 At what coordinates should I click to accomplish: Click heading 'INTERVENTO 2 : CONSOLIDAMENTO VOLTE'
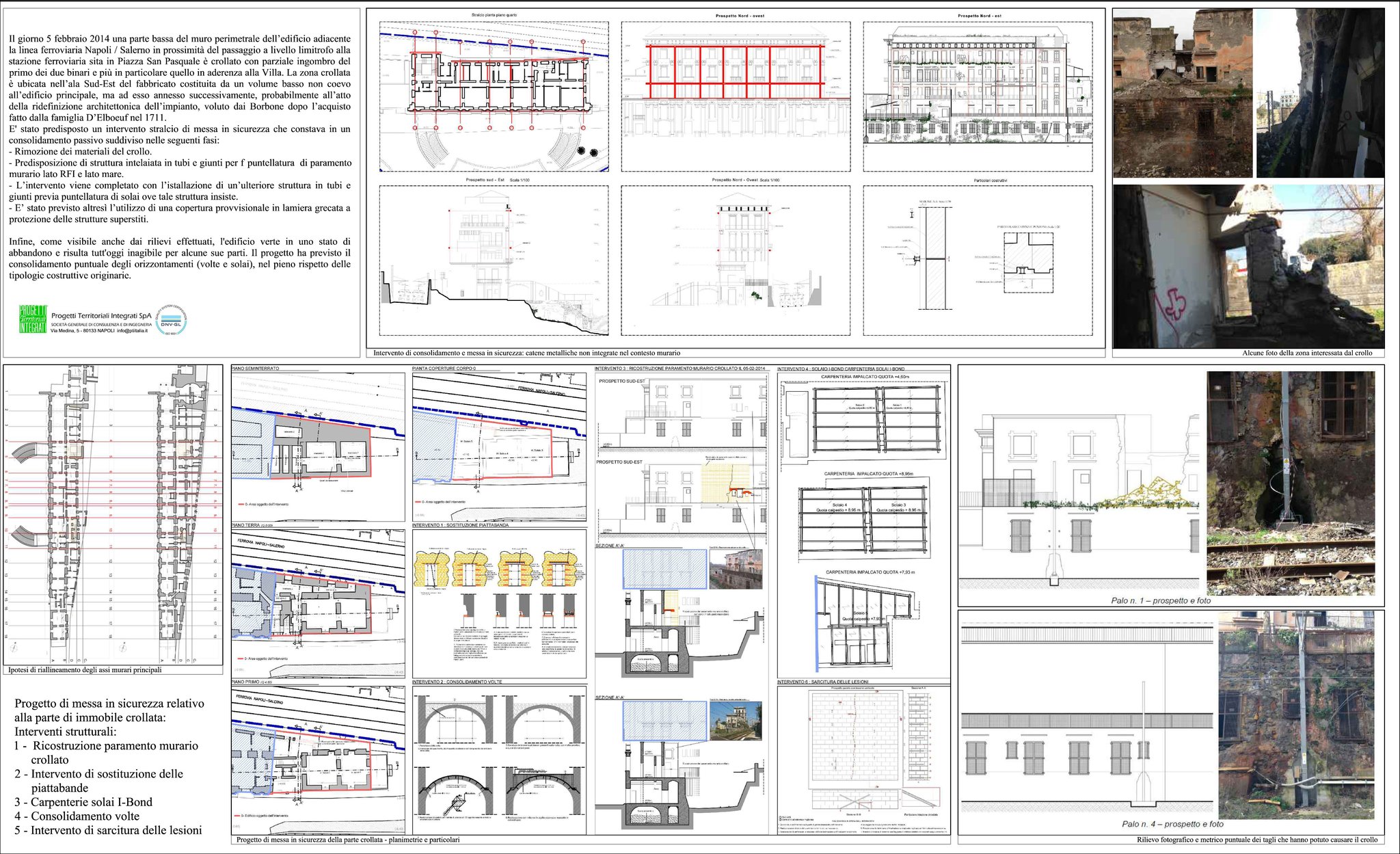457,682
